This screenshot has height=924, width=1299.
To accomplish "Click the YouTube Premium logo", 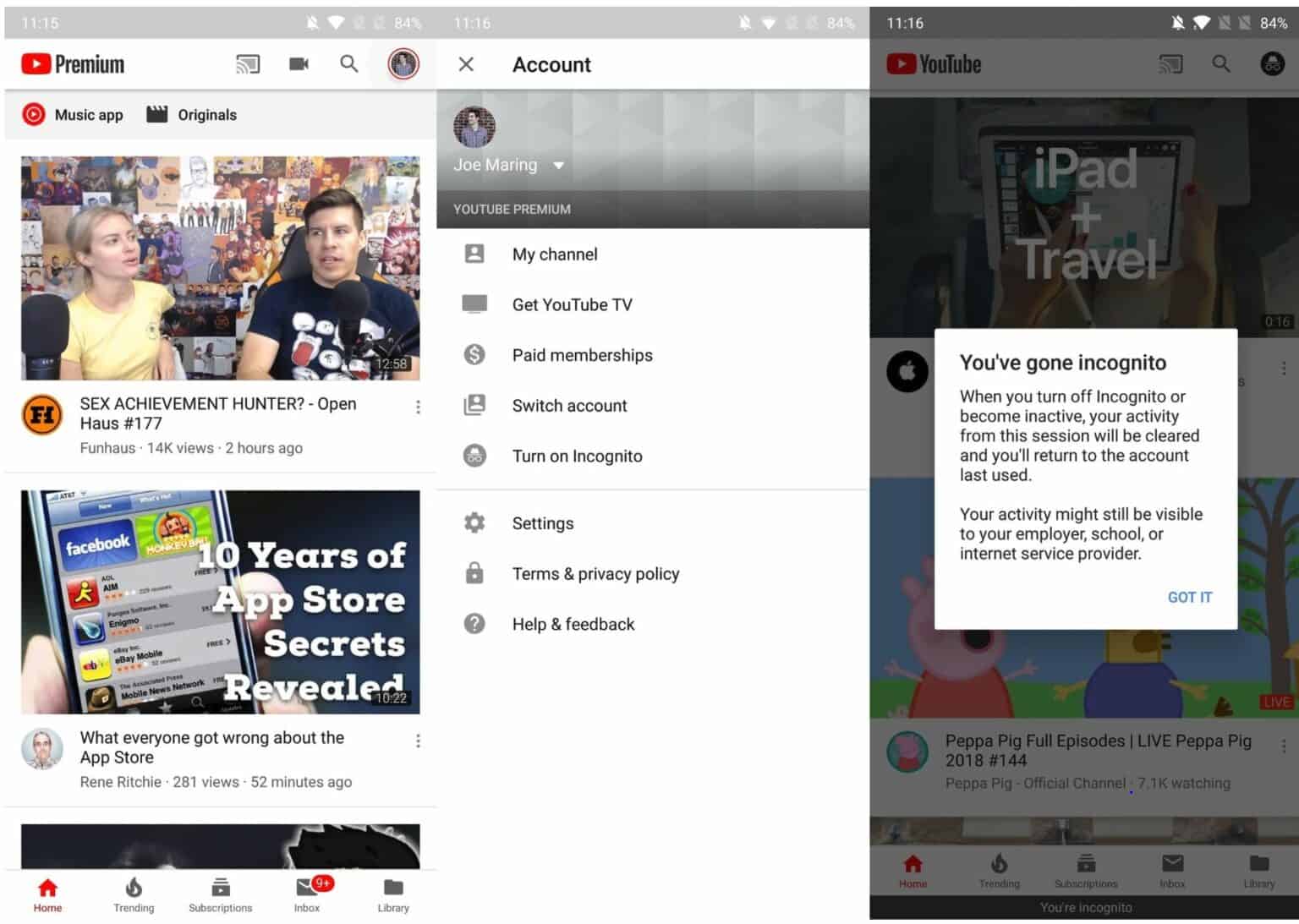I will coord(73,64).
